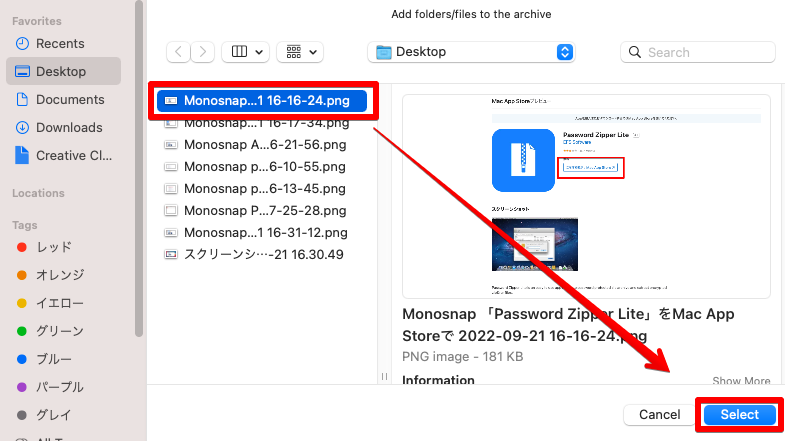Click the column resize handle near preview
The width and height of the screenshot is (789, 441).
[x=384, y=377]
